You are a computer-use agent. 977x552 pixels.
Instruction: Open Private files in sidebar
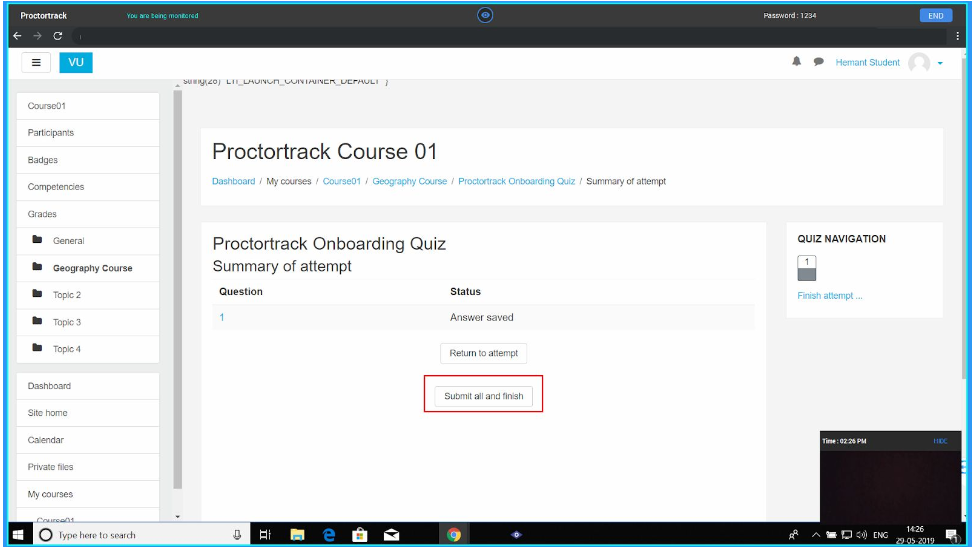[x=88, y=467]
